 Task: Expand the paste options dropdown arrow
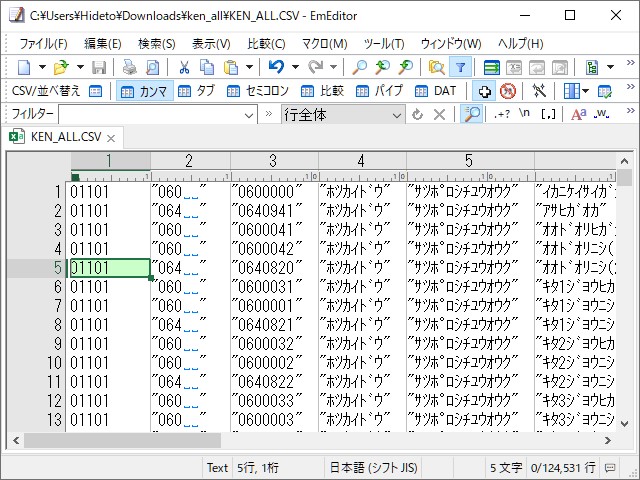249,67
